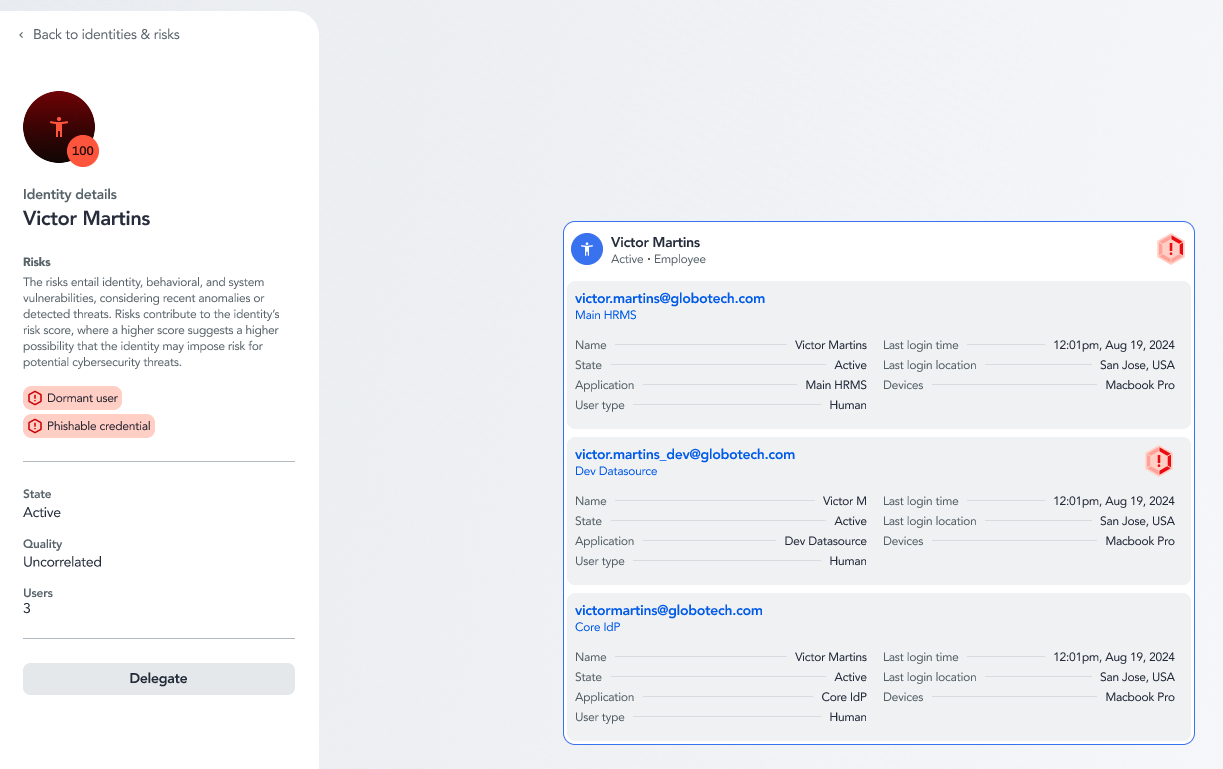
Task: Go back to identities & risks
Action: (106, 34)
